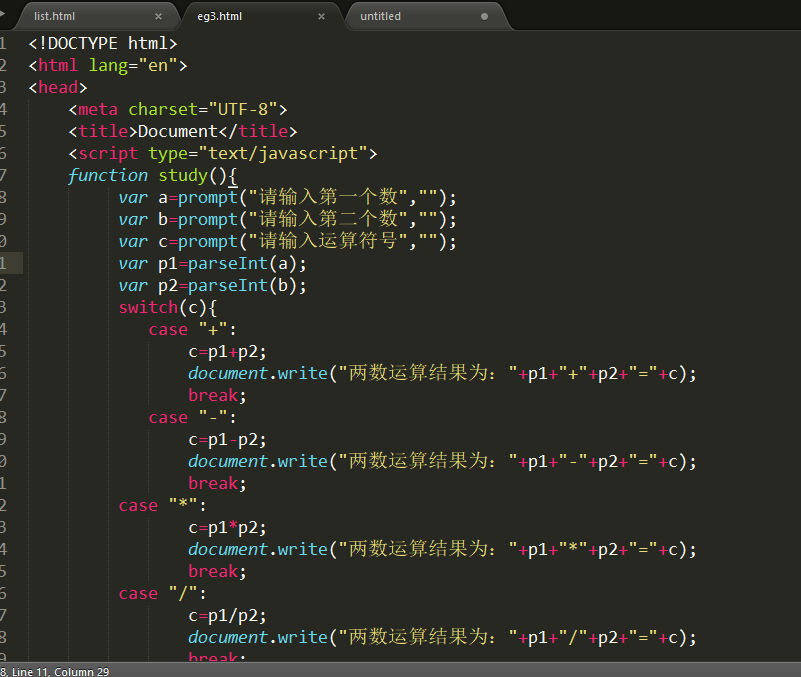Place cursor on the case "+" line

pyautogui.click(x=190, y=329)
